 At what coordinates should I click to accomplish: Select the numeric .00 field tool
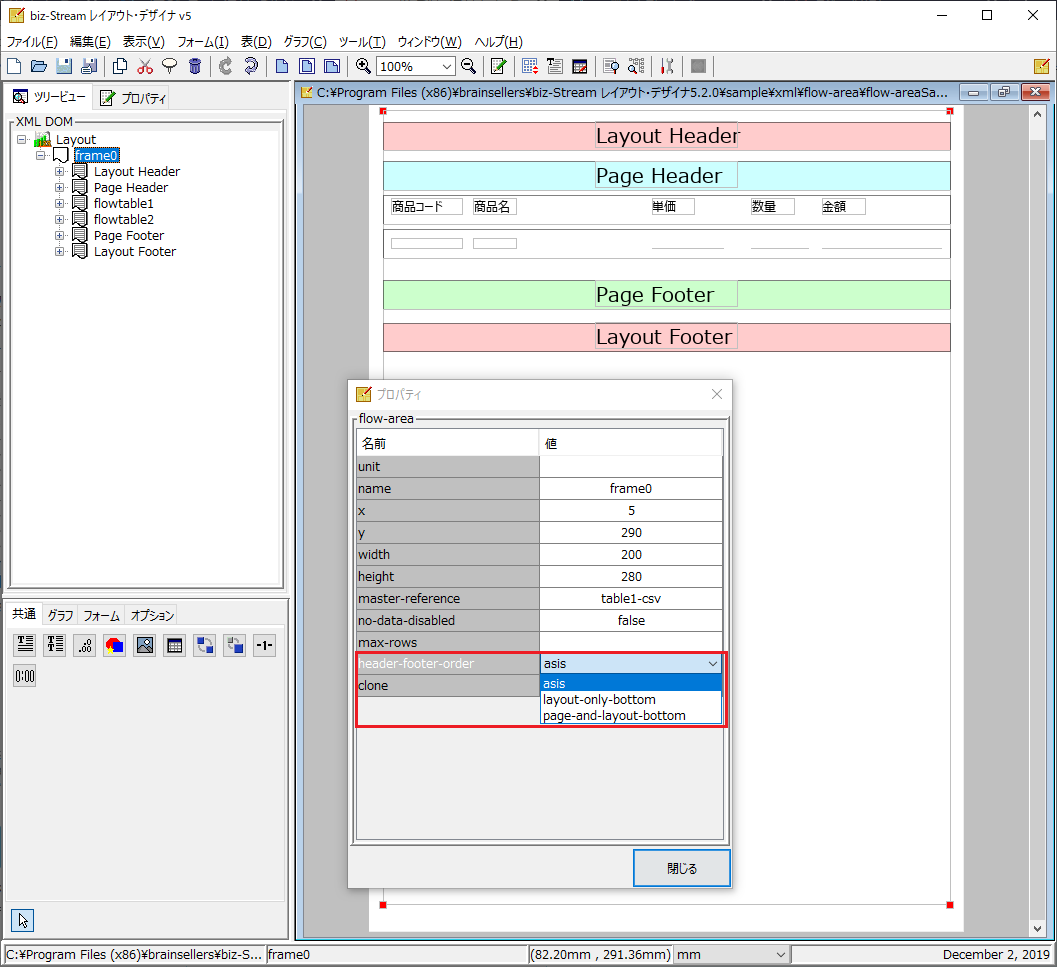84,645
